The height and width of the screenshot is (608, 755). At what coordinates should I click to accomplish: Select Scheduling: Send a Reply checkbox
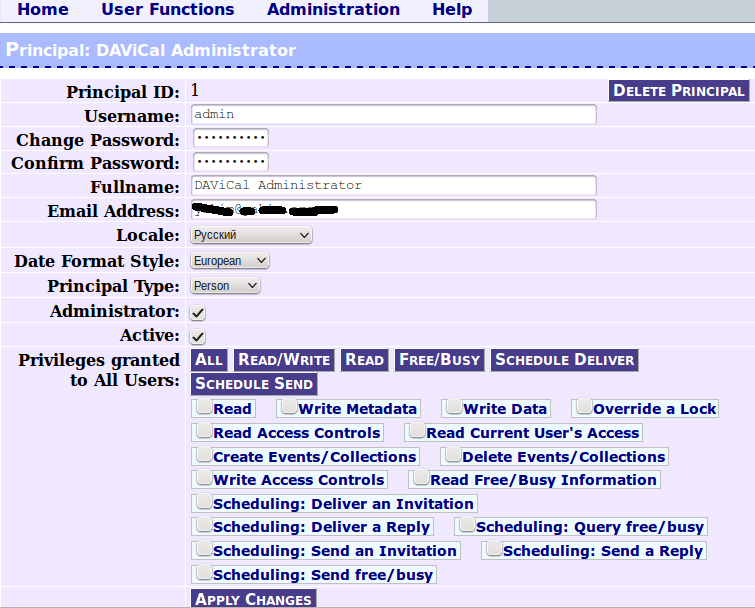click(494, 548)
